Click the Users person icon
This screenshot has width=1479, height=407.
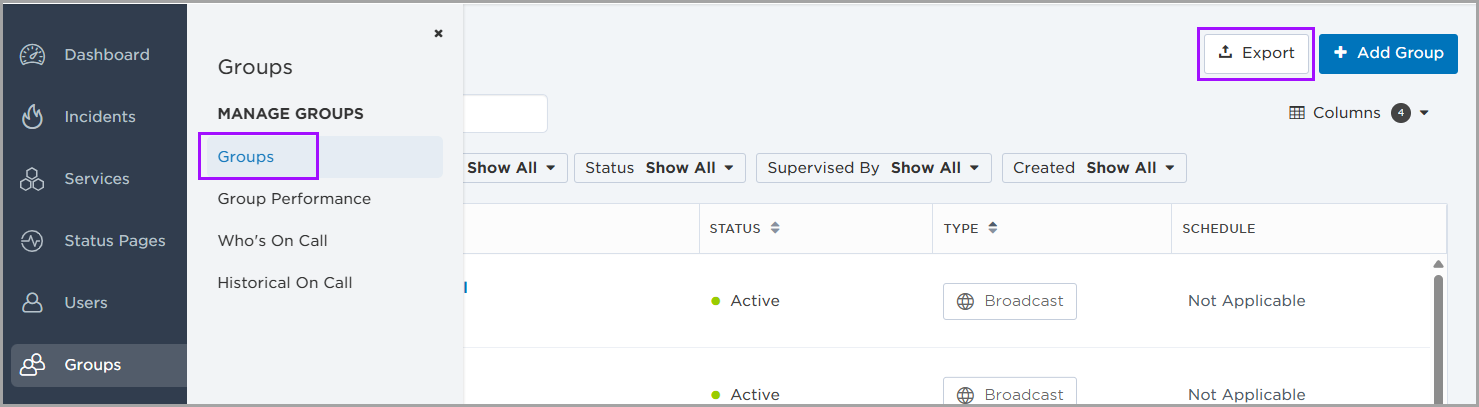(33, 303)
